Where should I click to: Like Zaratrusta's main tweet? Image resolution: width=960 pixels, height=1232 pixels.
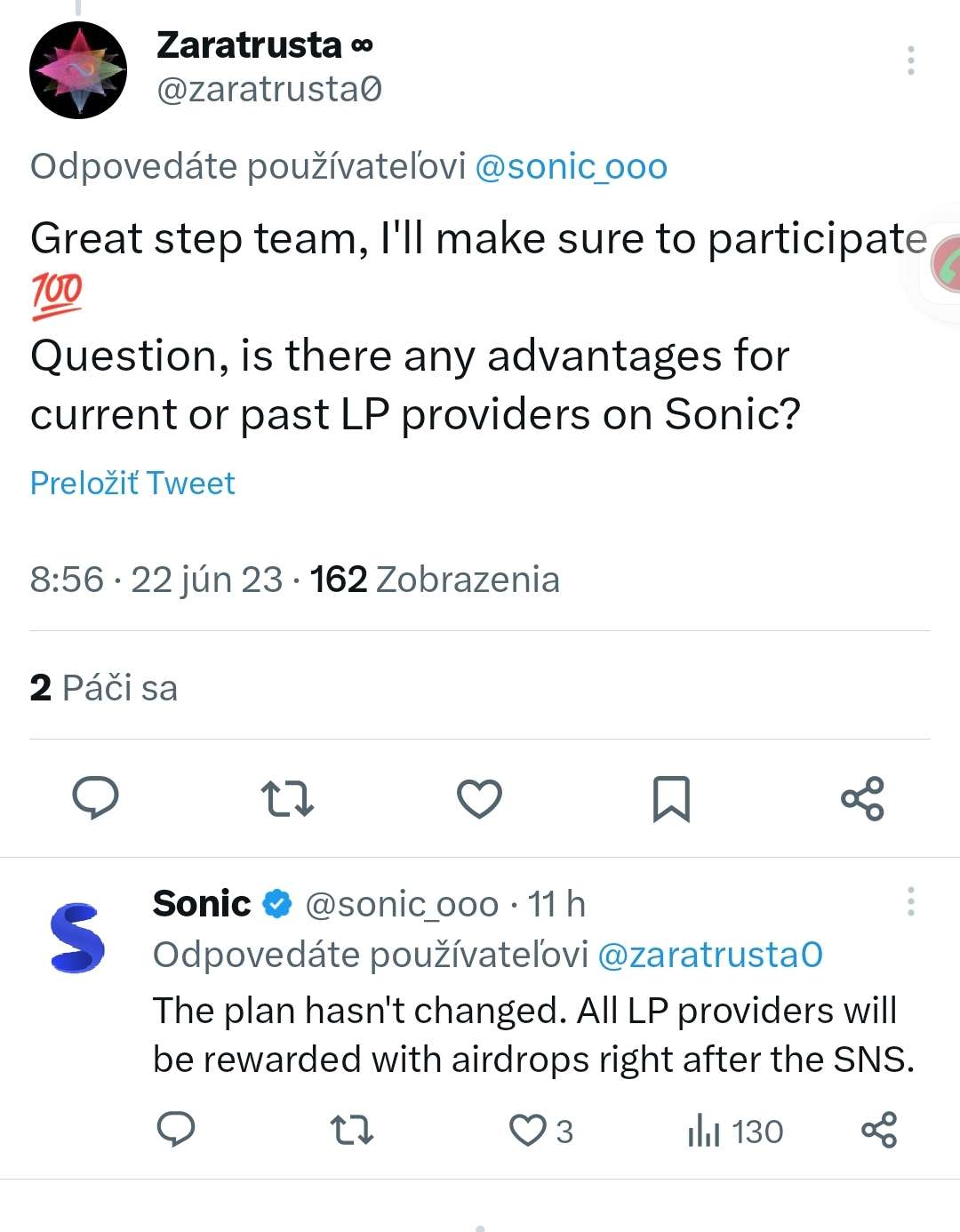(x=479, y=798)
